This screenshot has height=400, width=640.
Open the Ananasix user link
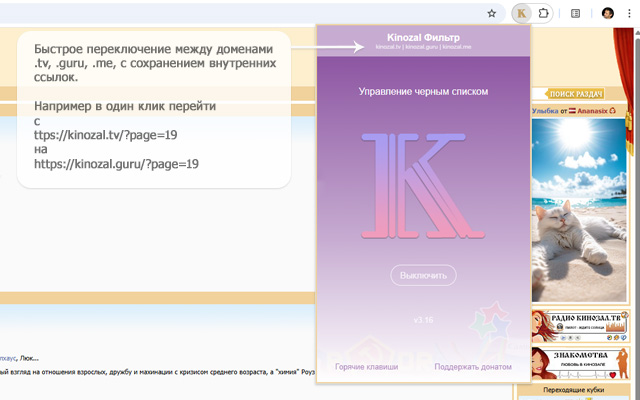592,111
